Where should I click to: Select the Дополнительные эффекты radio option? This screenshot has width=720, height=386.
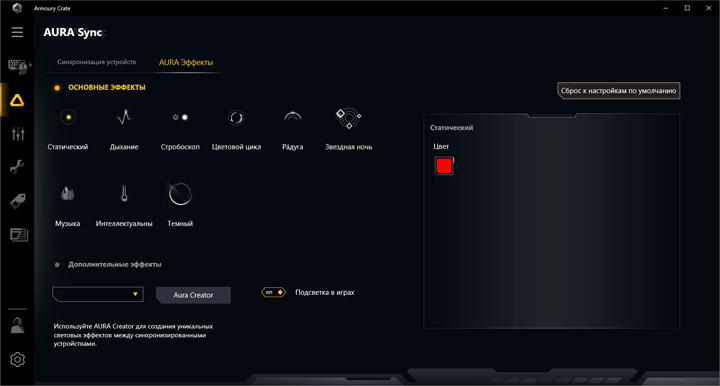pyautogui.click(x=57, y=265)
